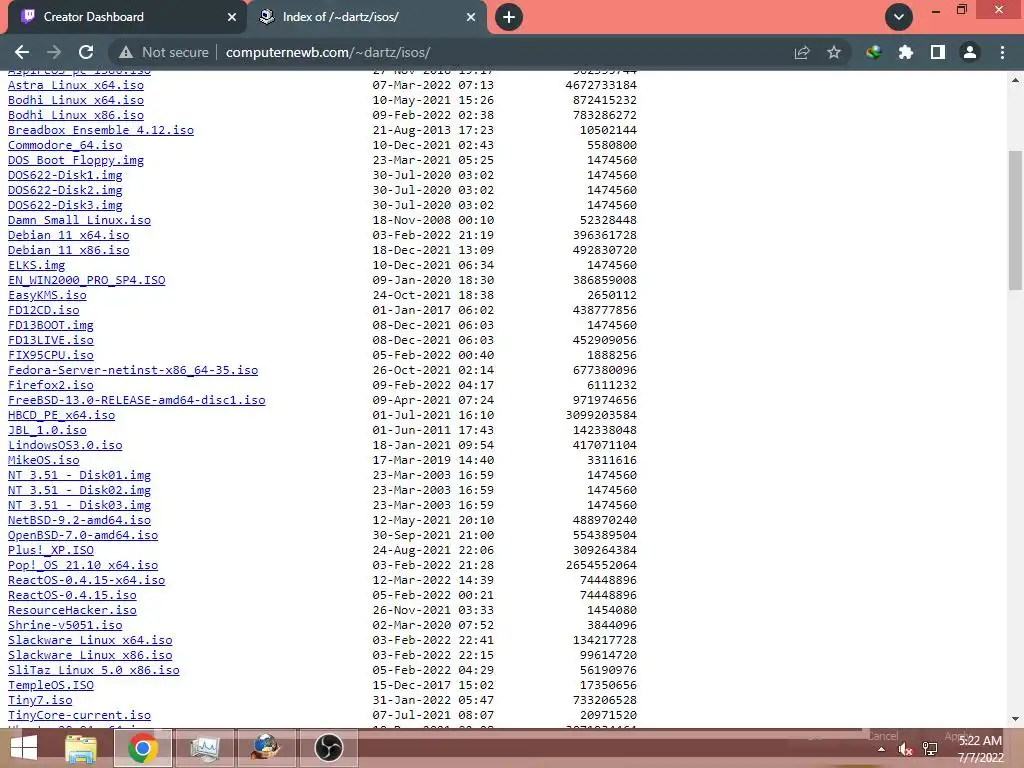
Task: Open the taskbar clock and date
Action: 980,749
